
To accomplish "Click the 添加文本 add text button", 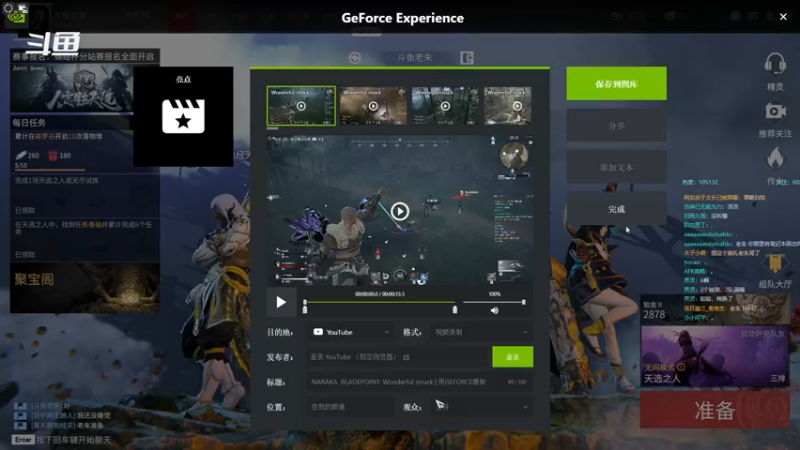I will point(616,167).
